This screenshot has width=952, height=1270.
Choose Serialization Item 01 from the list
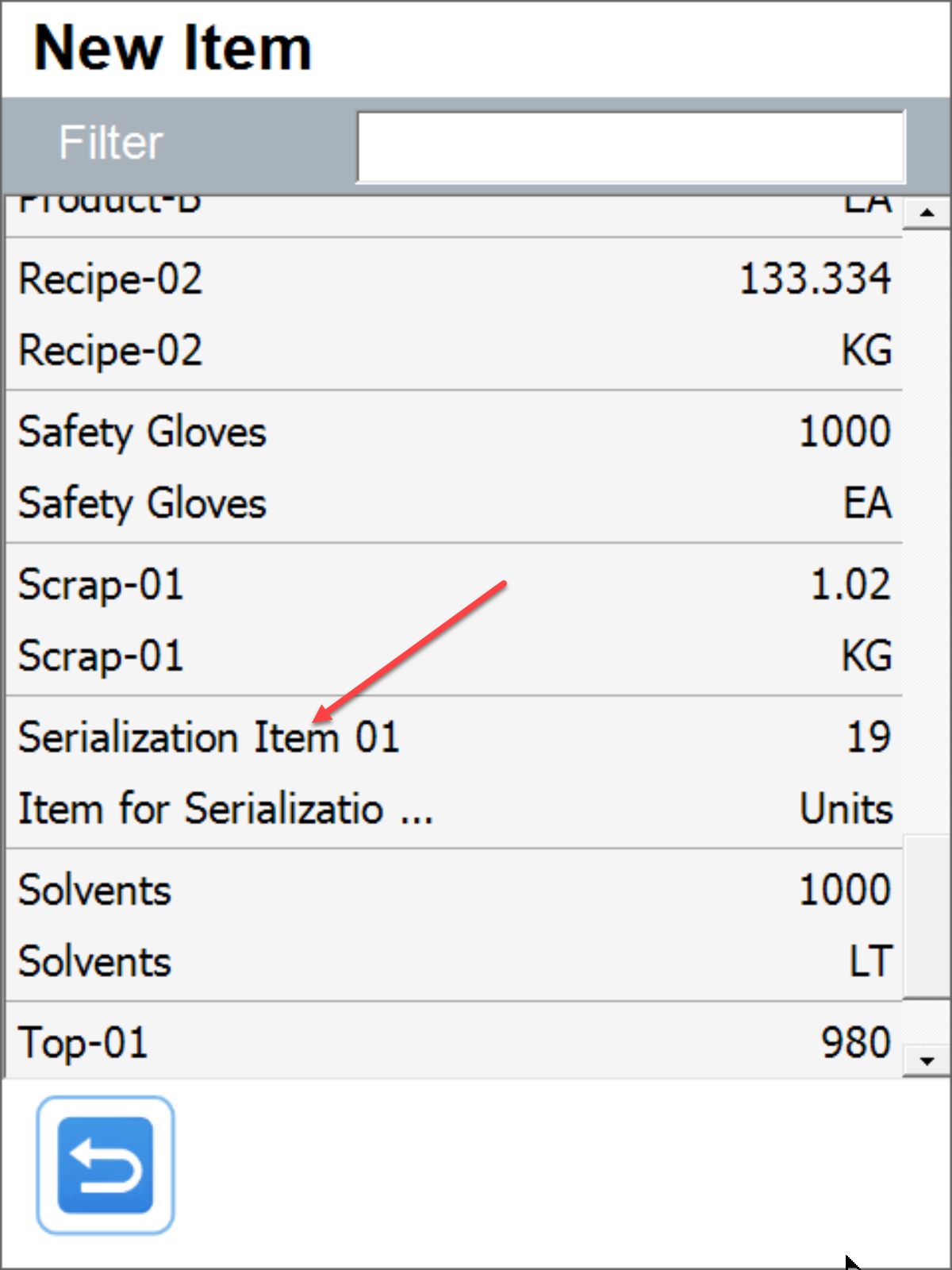tap(209, 737)
